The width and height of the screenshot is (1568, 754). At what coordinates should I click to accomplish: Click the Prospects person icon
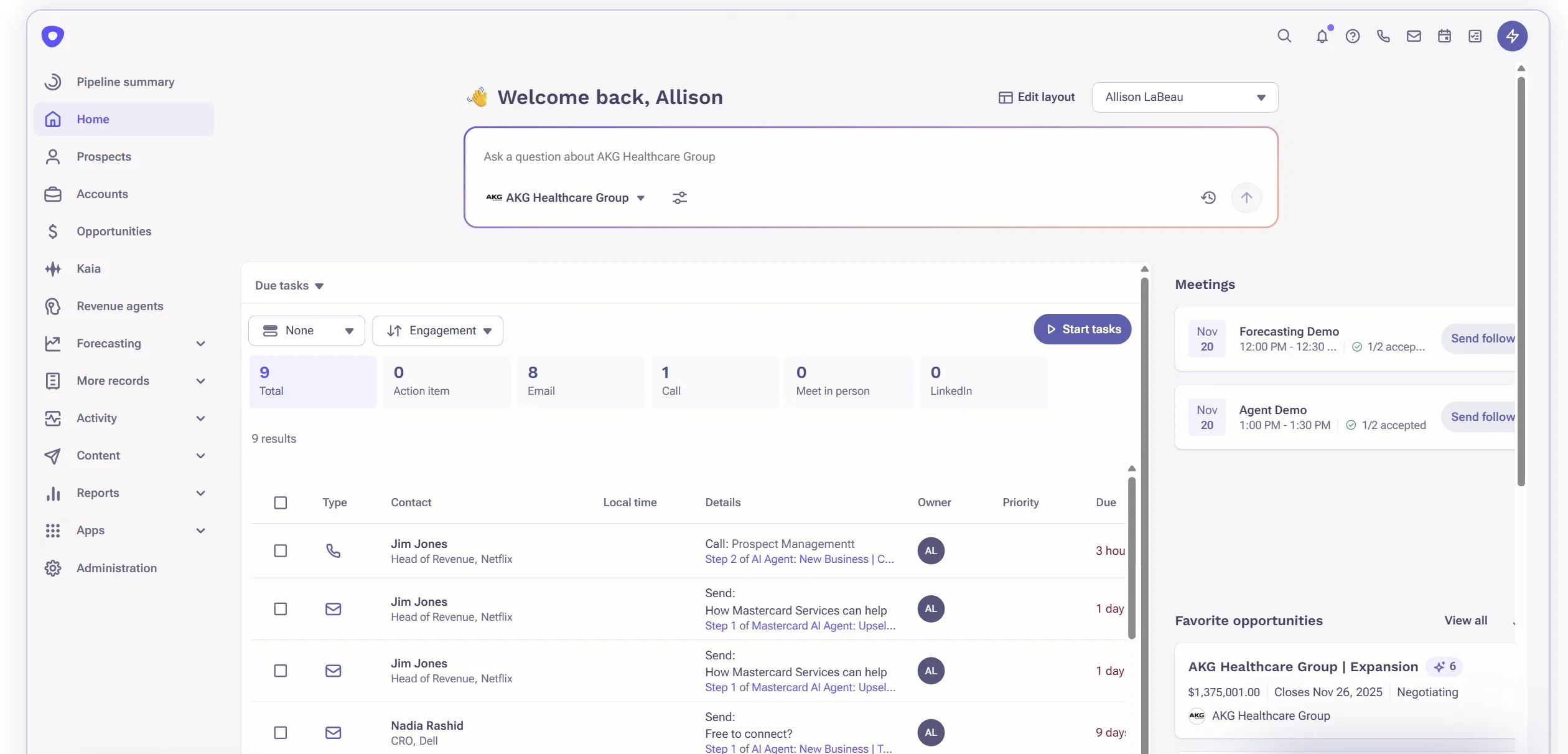[x=53, y=156]
